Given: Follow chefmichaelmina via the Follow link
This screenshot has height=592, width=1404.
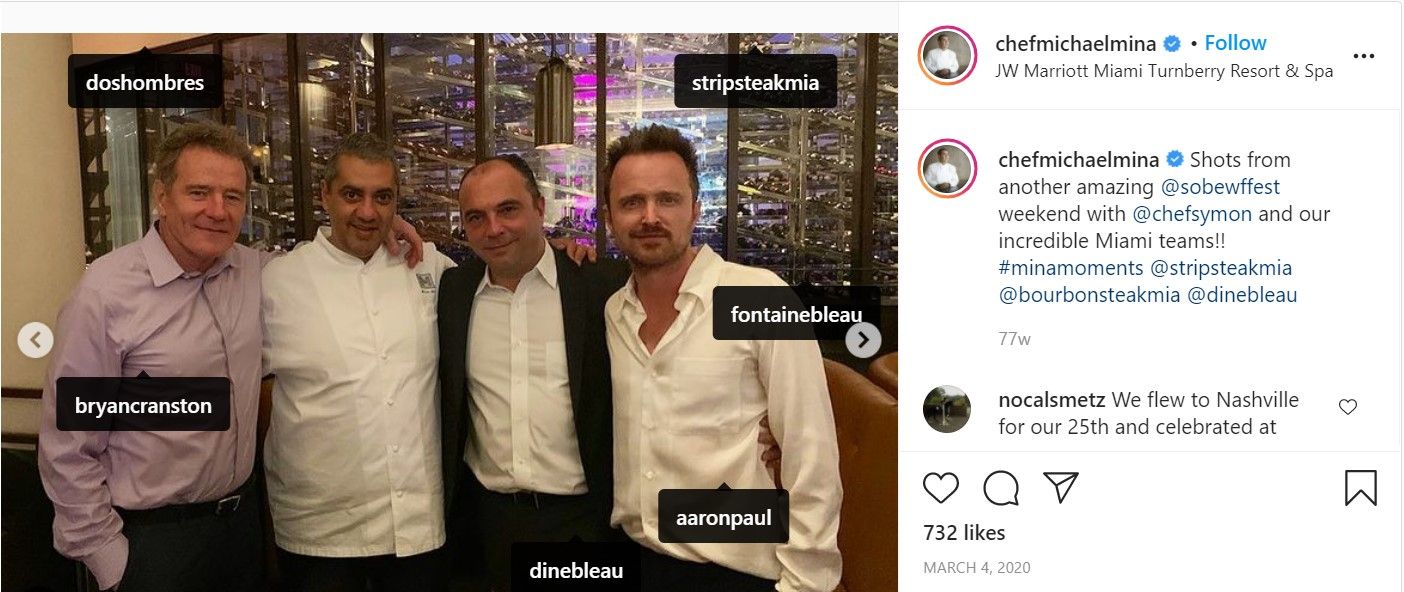Looking at the screenshot, I should click(x=1236, y=42).
